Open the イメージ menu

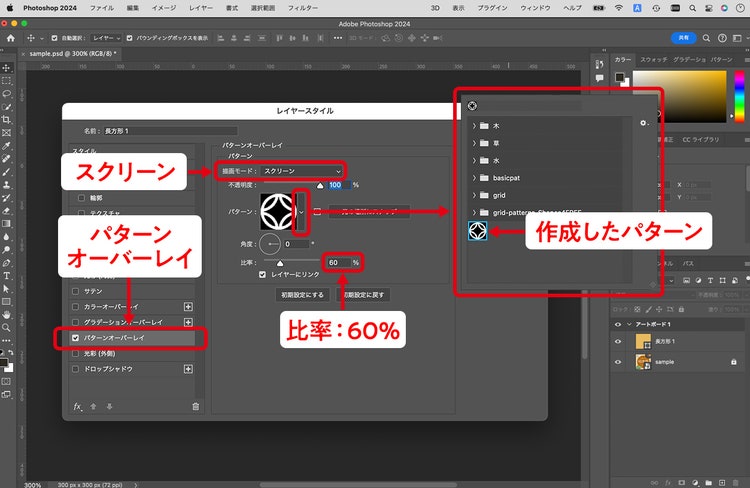164,8
